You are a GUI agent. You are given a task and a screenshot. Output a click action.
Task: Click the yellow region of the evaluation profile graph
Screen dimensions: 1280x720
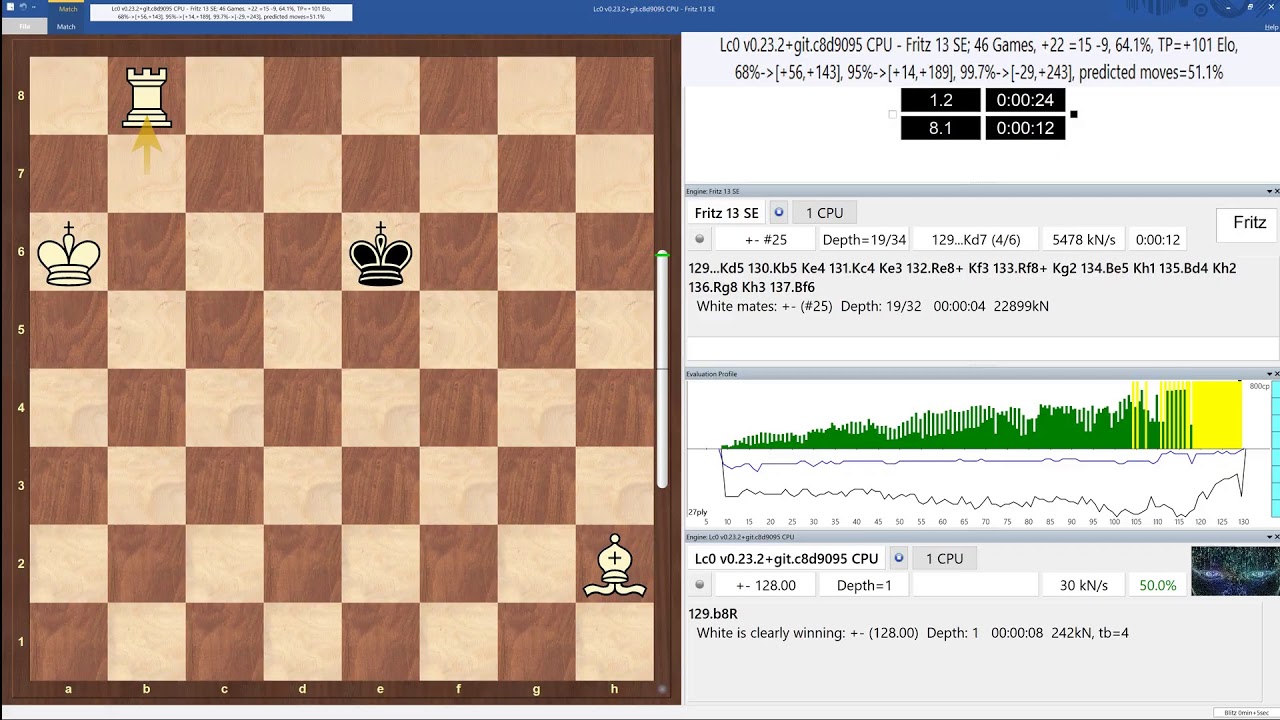(x=1217, y=415)
